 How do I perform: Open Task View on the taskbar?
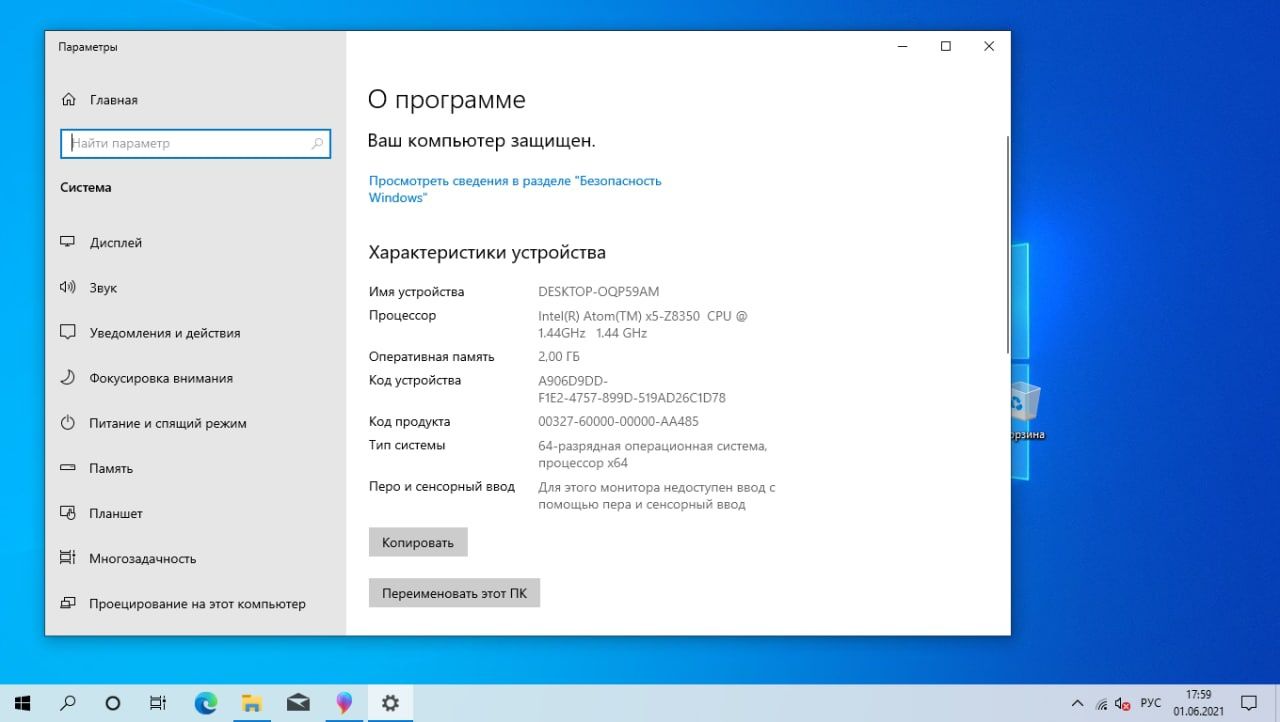tap(158, 703)
